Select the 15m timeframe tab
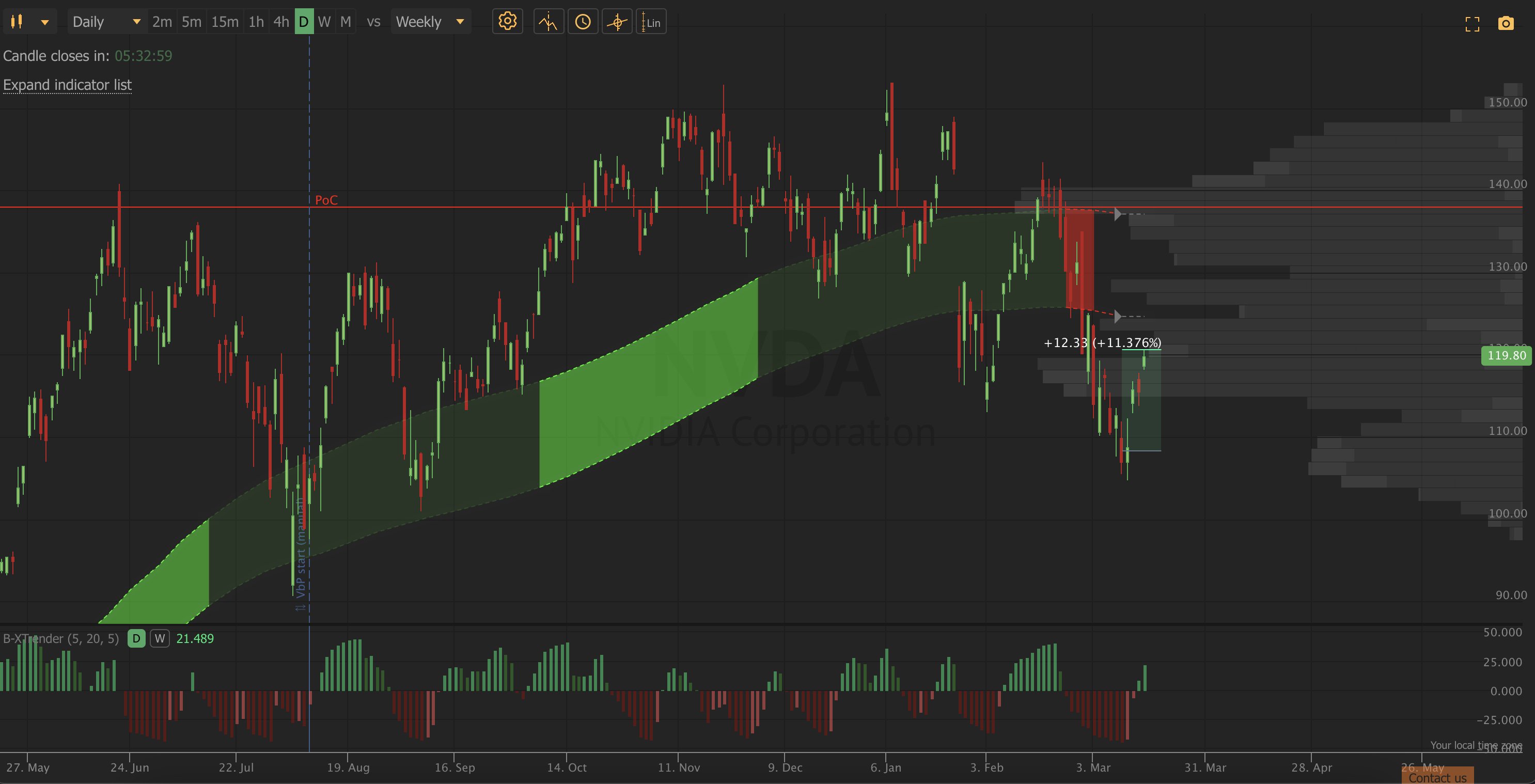The height and width of the screenshot is (784, 1535). point(225,22)
